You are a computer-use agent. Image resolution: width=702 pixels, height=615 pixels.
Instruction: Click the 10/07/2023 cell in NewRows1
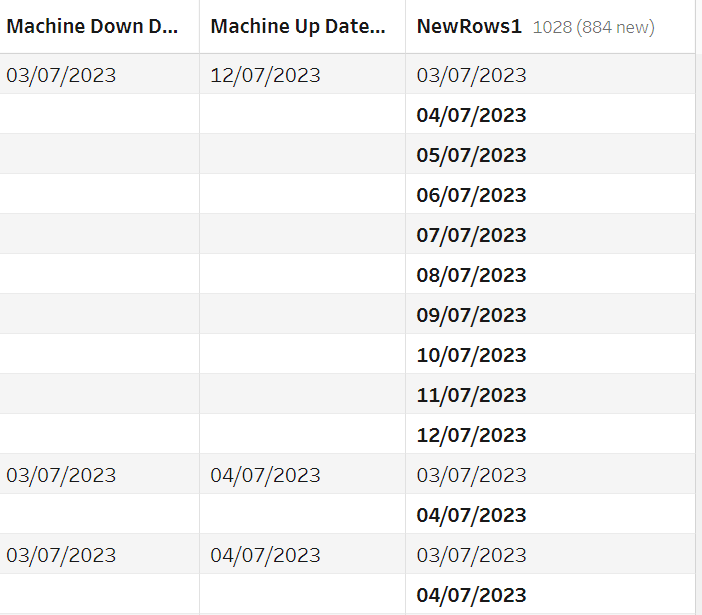(x=471, y=355)
